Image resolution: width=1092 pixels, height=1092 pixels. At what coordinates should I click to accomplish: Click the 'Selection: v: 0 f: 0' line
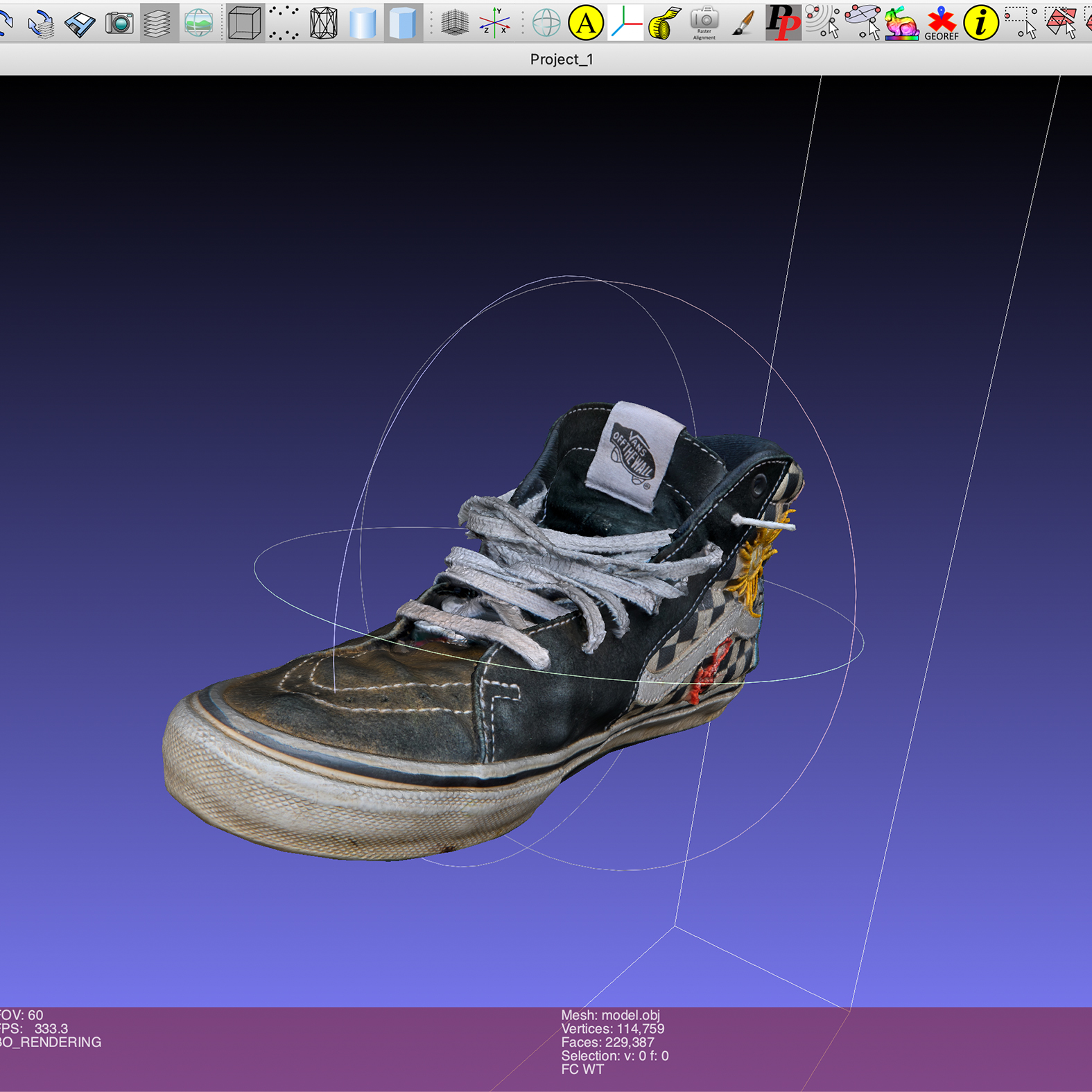[x=615, y=1056]
